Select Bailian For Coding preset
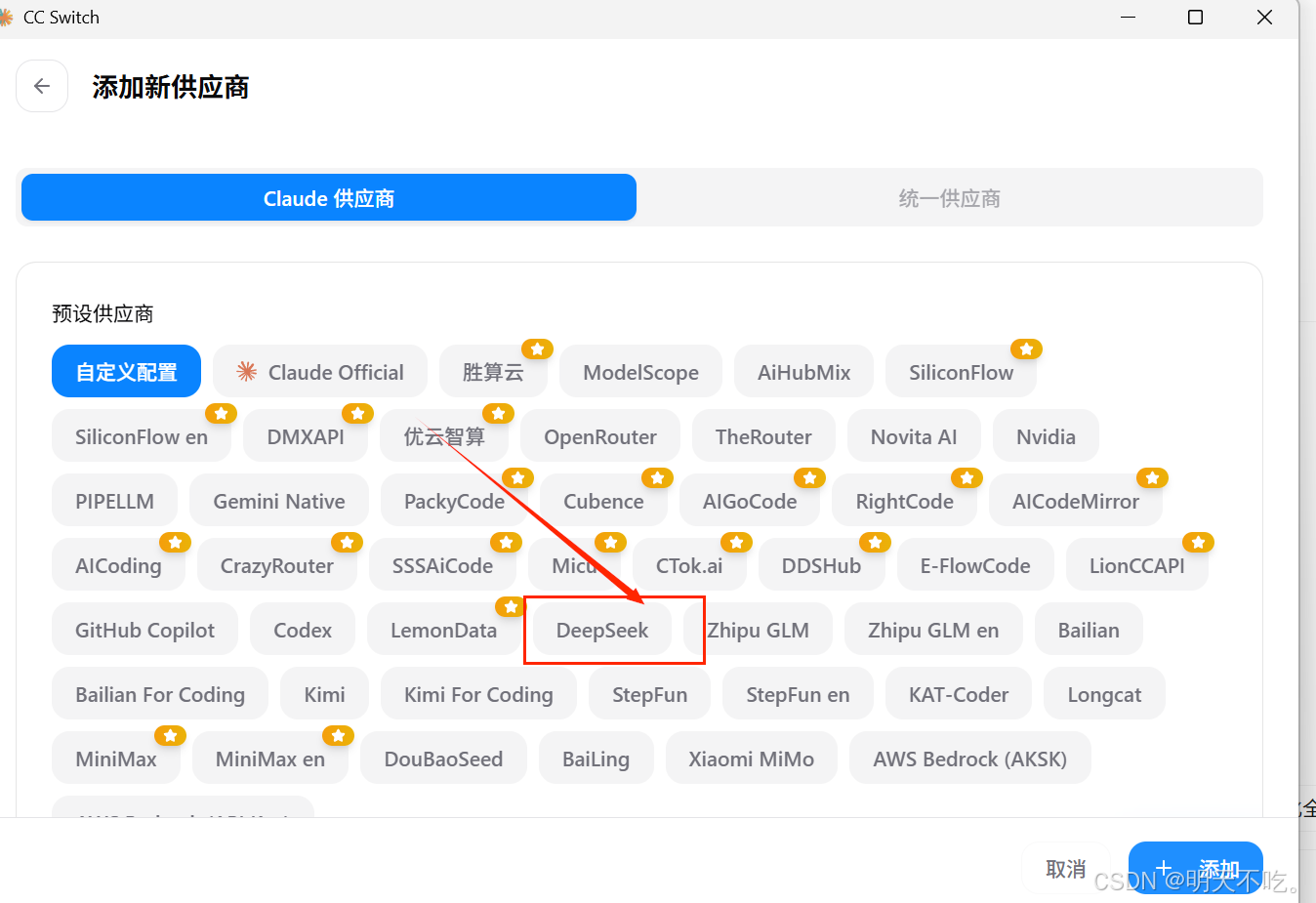This screenshot has width=1316, height=903. [160, 694]
